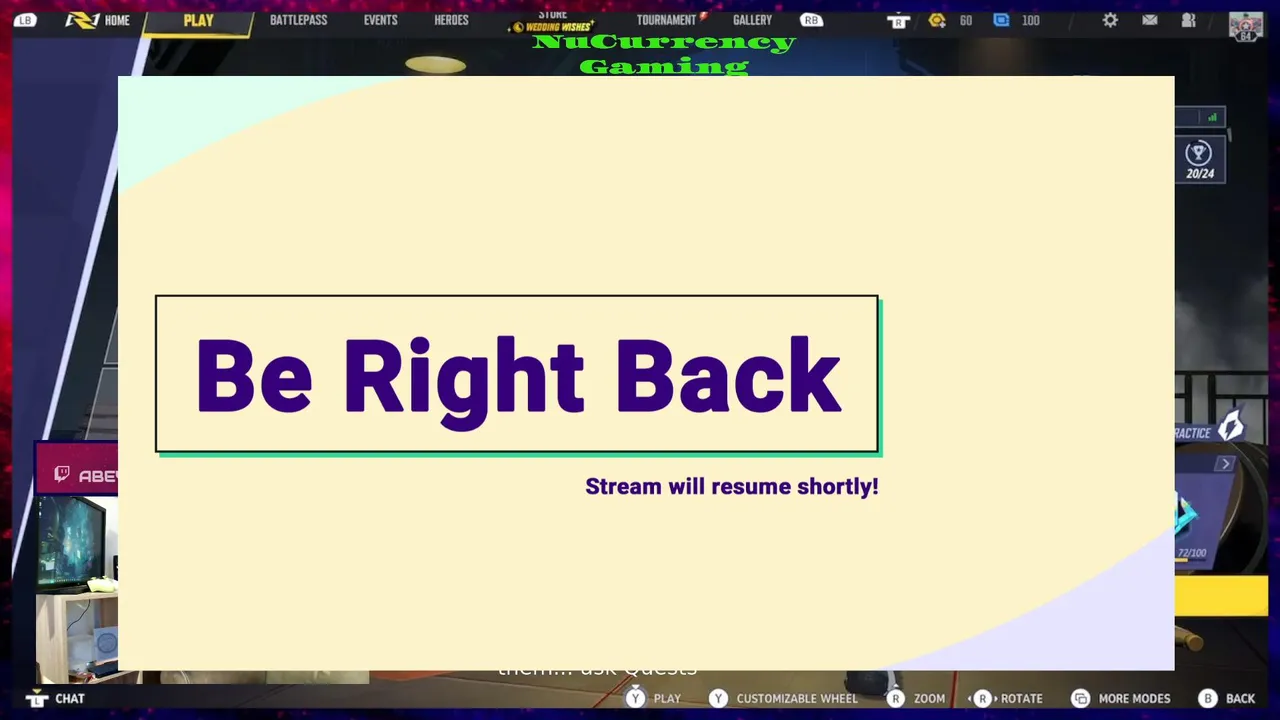Go to the Tournament tab
The height and width of the screenshot is (720, 1280).
click(669, 20)
